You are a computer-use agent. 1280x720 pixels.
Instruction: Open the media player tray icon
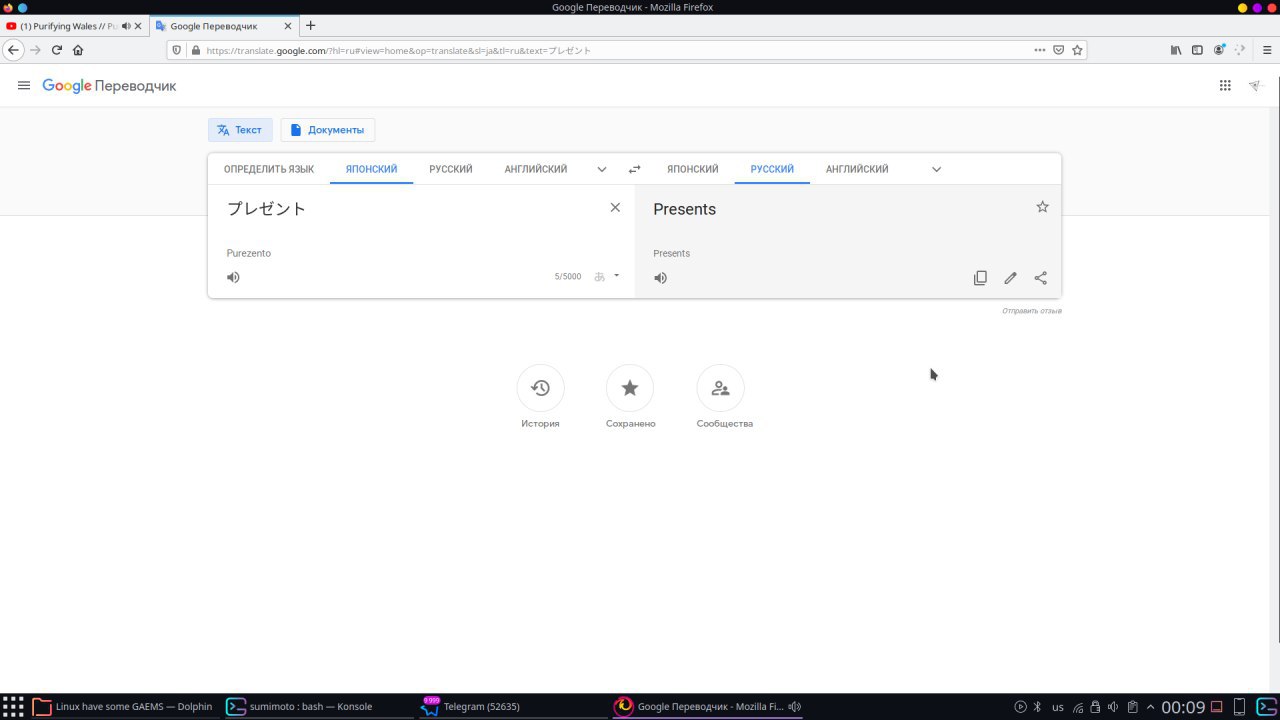coord(1020,707)
